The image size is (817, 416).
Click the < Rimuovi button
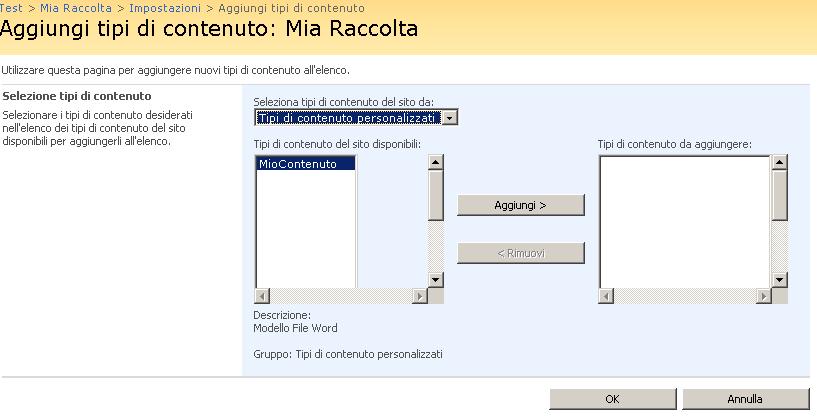tap(521, 253)
